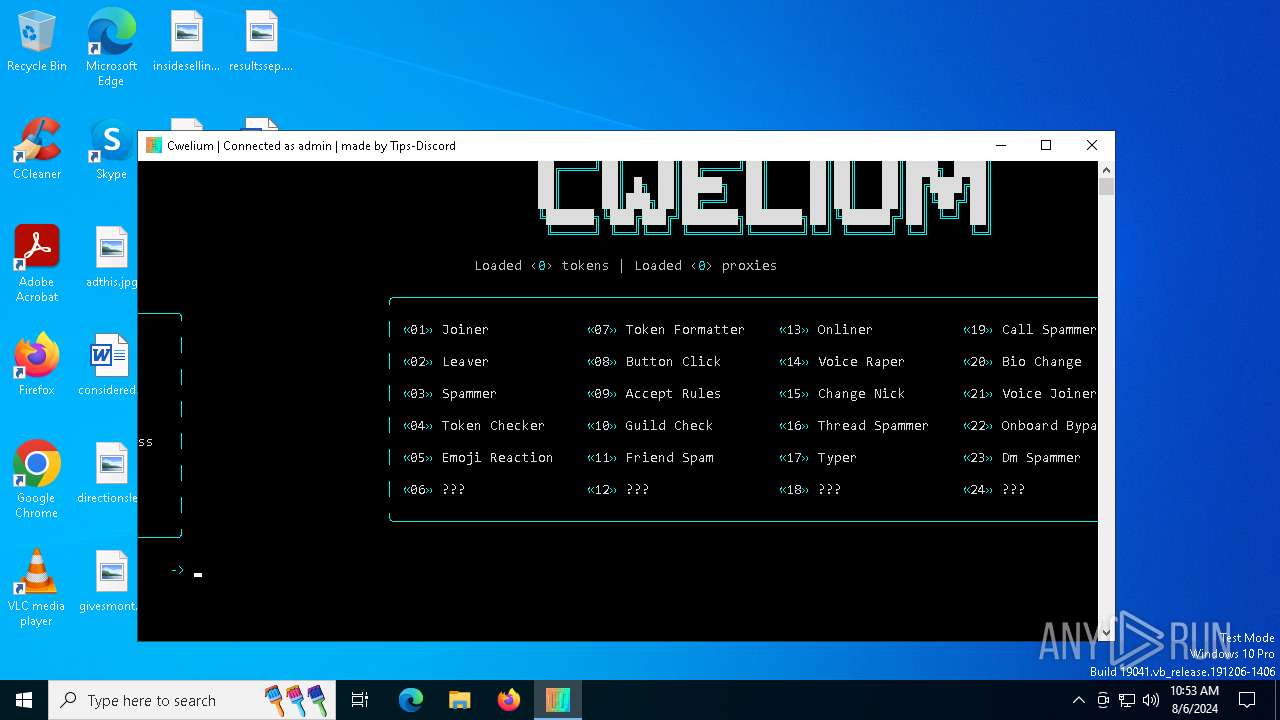
Task: Select the givesmont... image file
Action: 108,581
